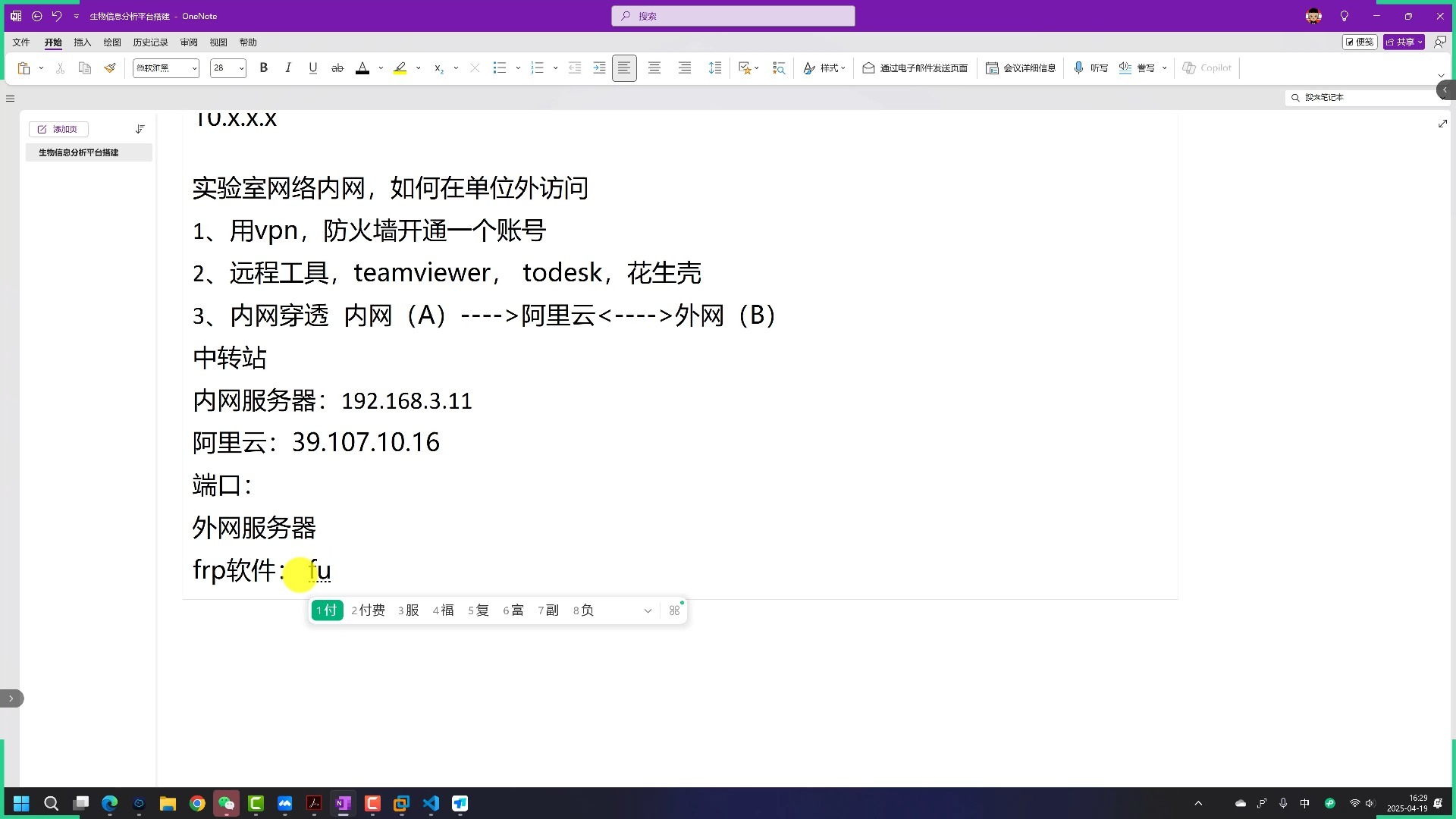This screenshot has width=1456, height=819.
Task: Open the font name dropdown
Action: pyautogui.click(x=194, y=68)
